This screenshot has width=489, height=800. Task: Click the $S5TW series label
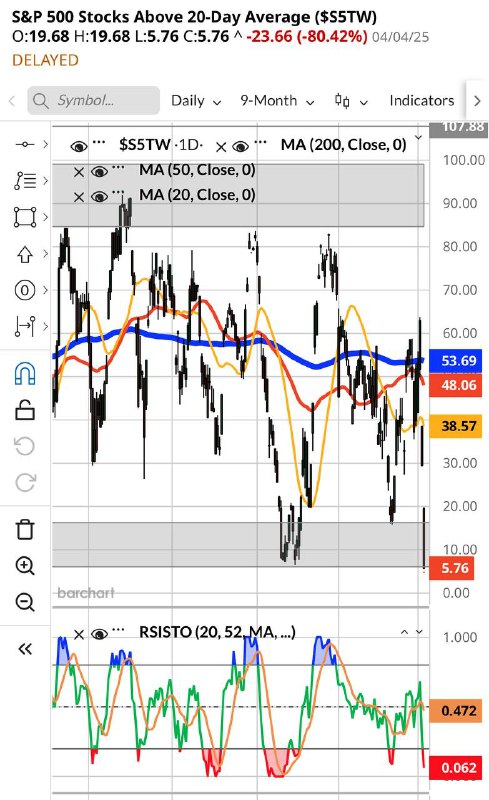[x=144, y=145]
